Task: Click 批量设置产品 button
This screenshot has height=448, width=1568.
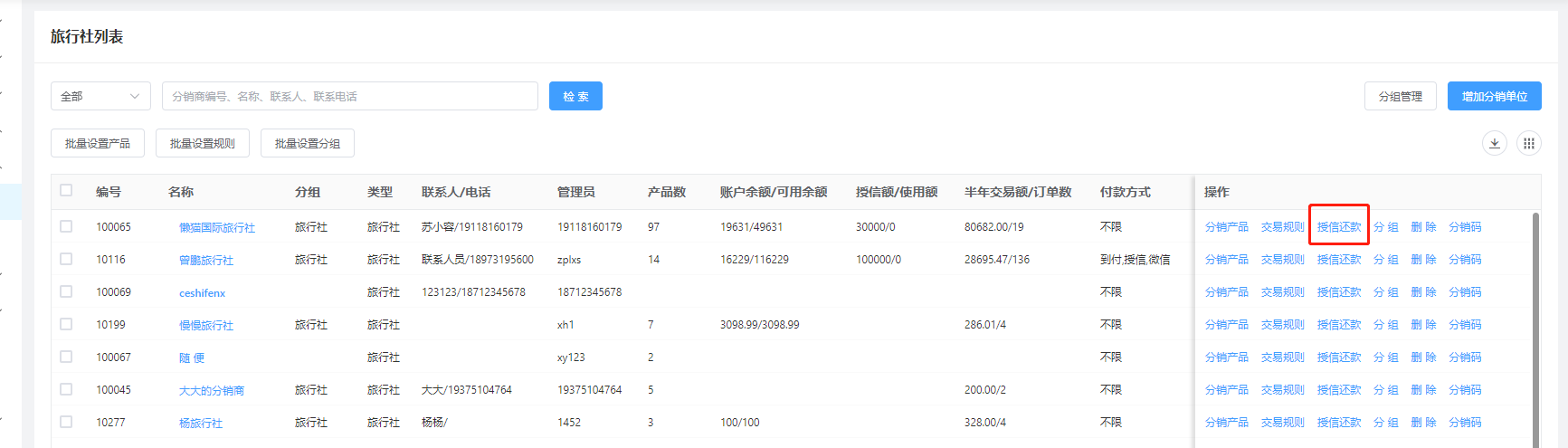Action: point(98,143)
